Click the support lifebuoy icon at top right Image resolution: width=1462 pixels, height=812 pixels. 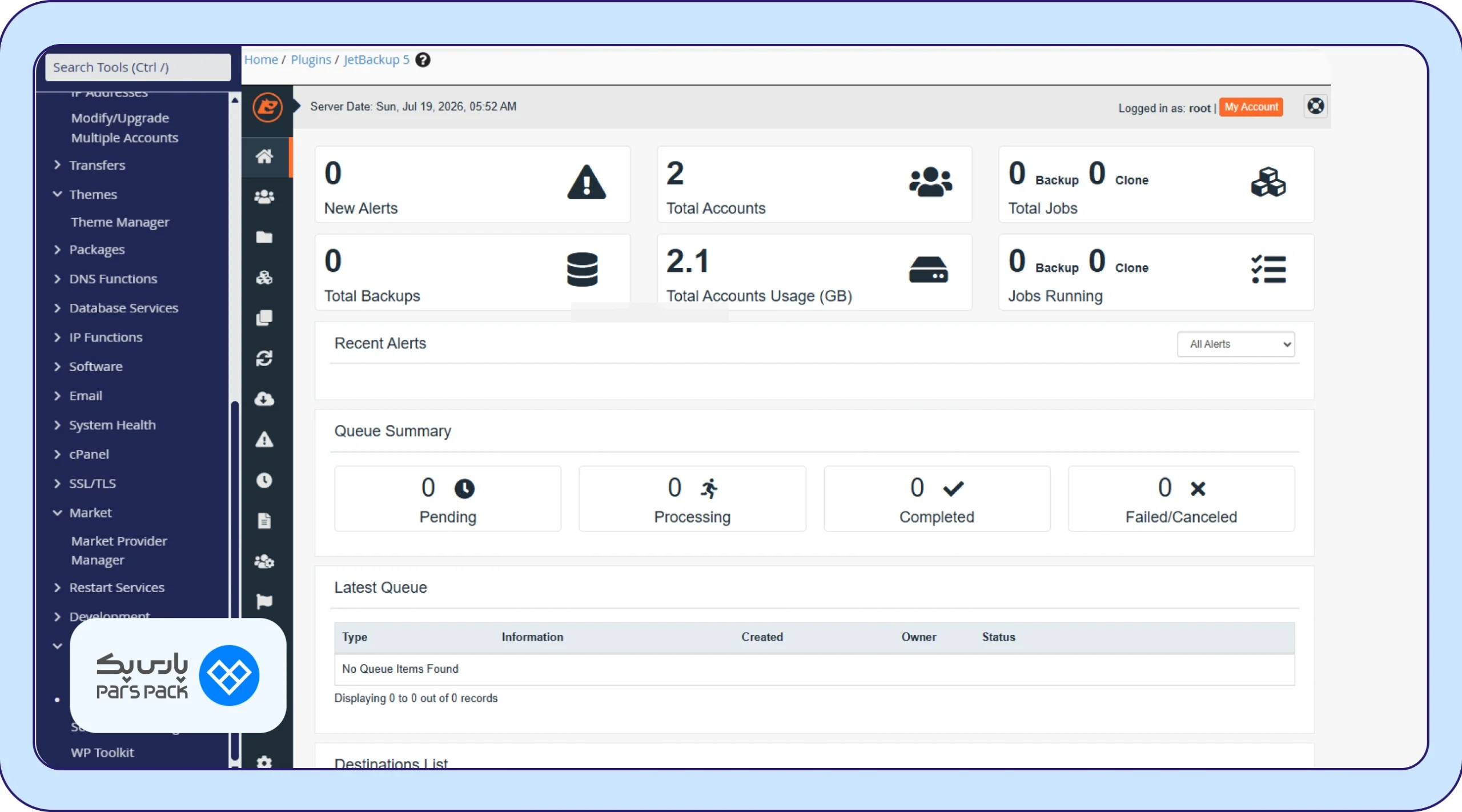tap(1316, 106)
